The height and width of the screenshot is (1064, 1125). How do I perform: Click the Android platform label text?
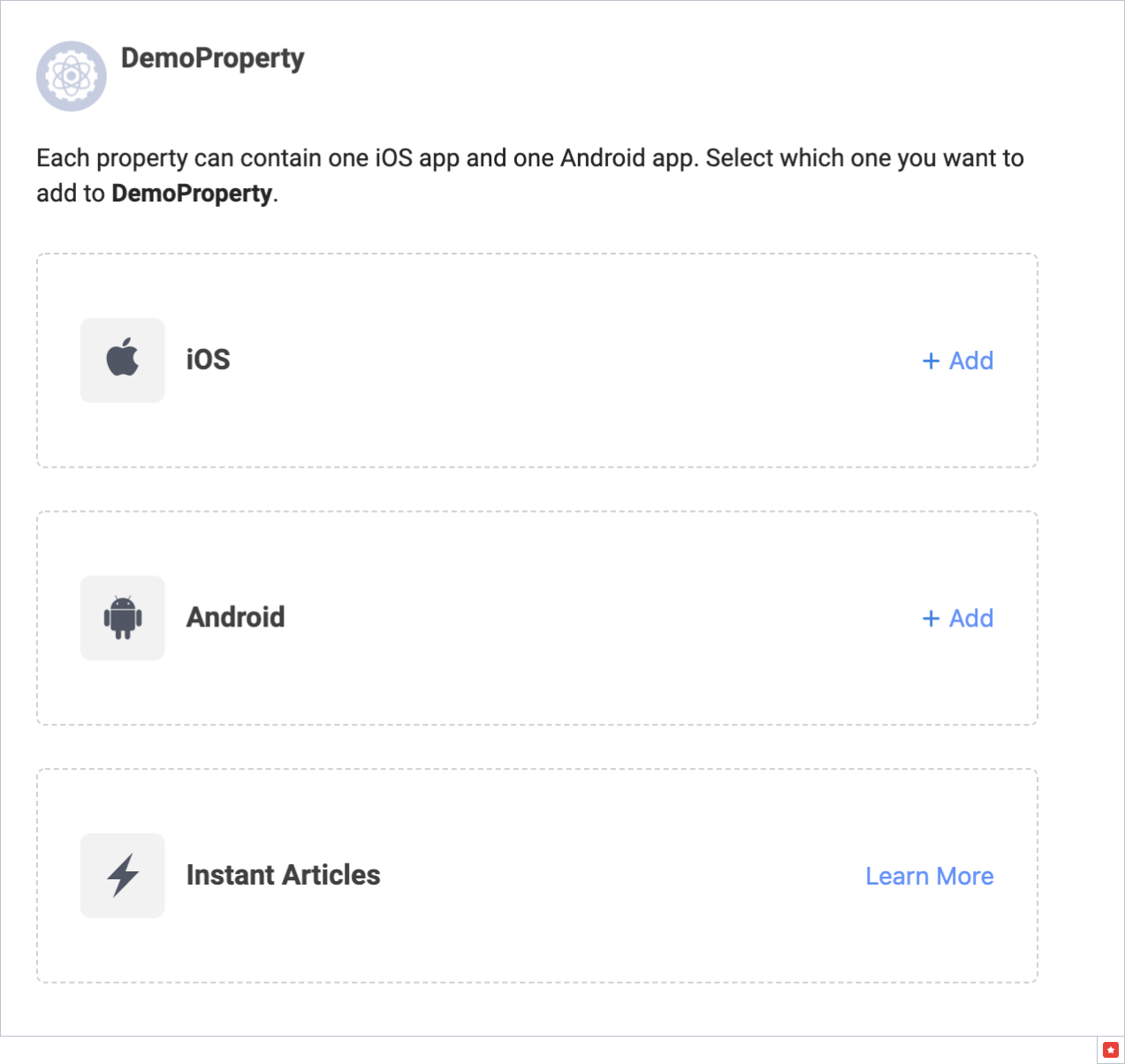click(x=235, y=617)
